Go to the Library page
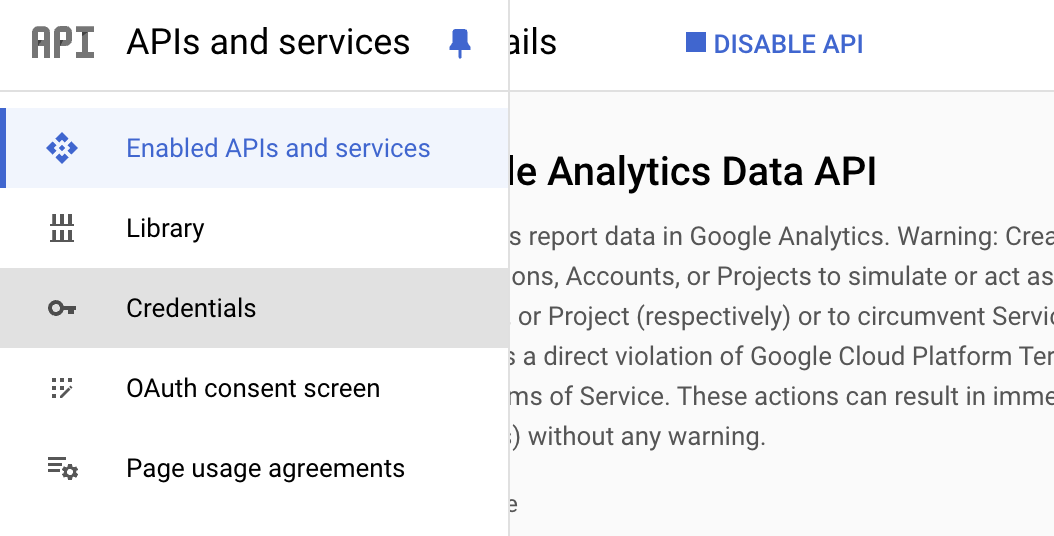 click(254, 228)
